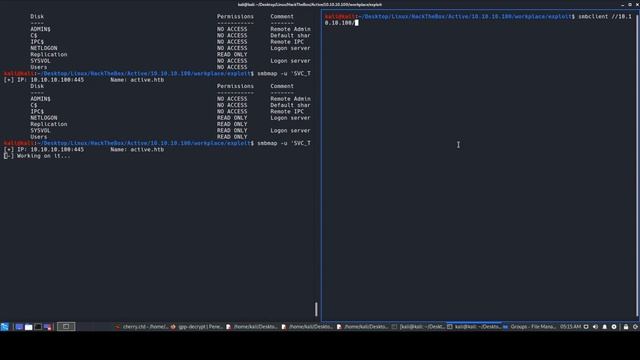Click NO ACCESS beside SYSVOL share
This screenshot has width=640, height=360.
[x=232, y=61]
